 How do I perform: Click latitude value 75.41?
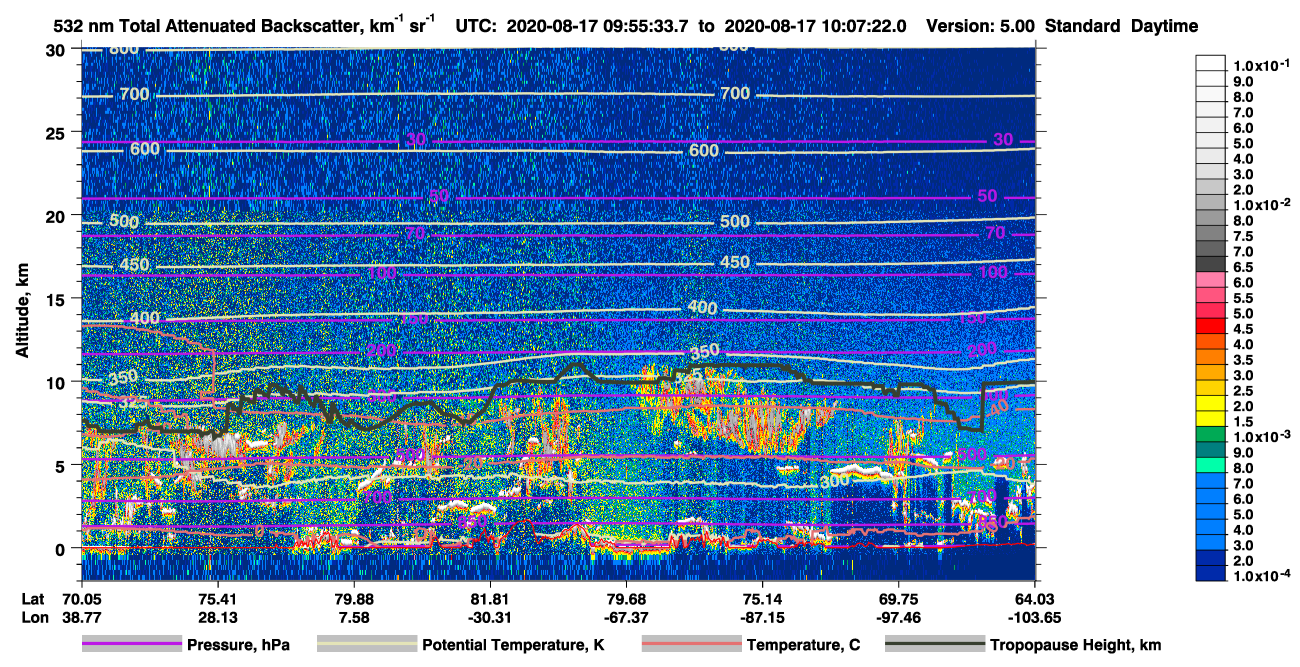click(217, 598)
